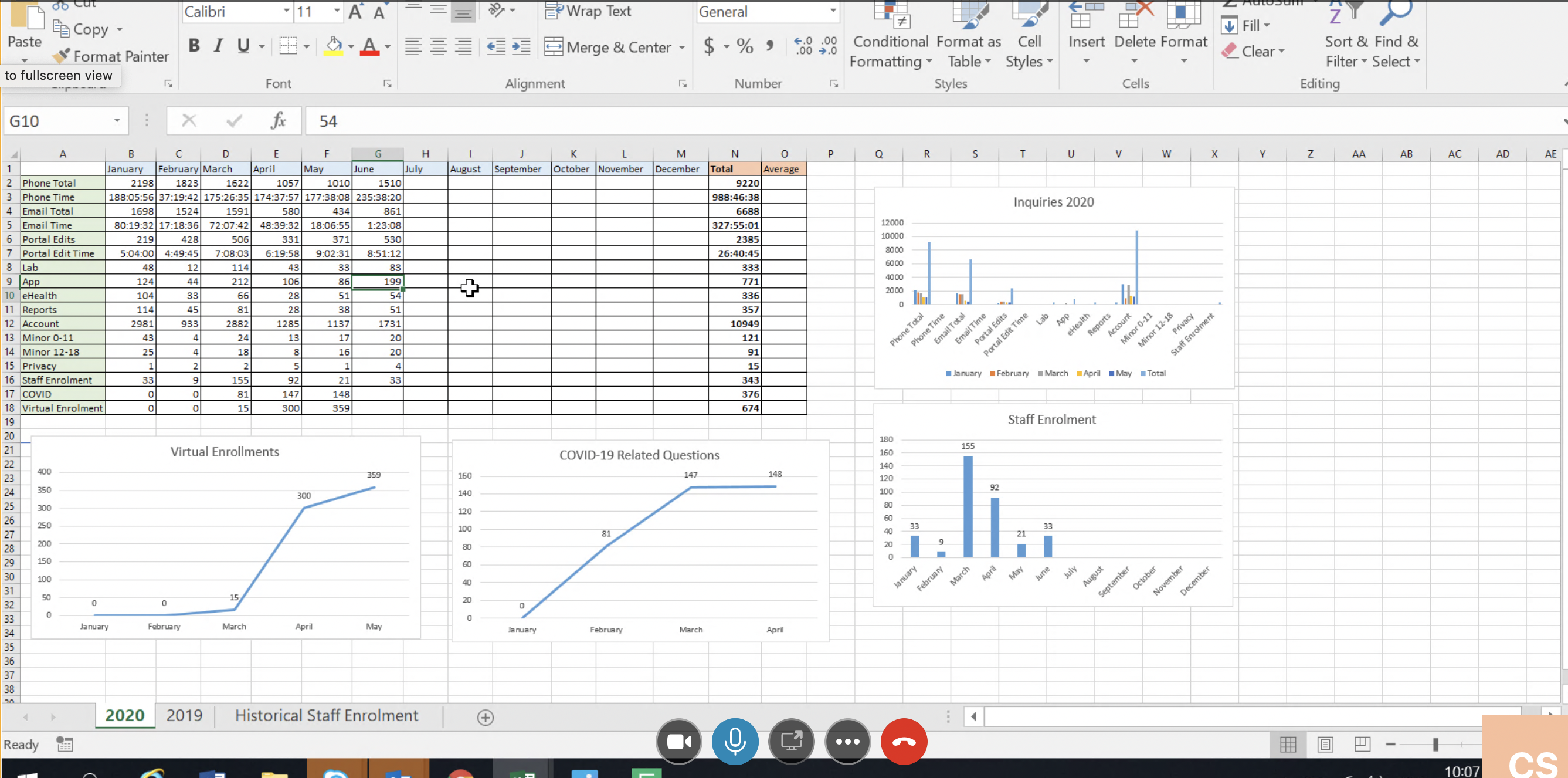Image resolution: width=1568 pixels, height=778 pixels.
Task: Click the share screen call button
Action: (x=791, y=742)
